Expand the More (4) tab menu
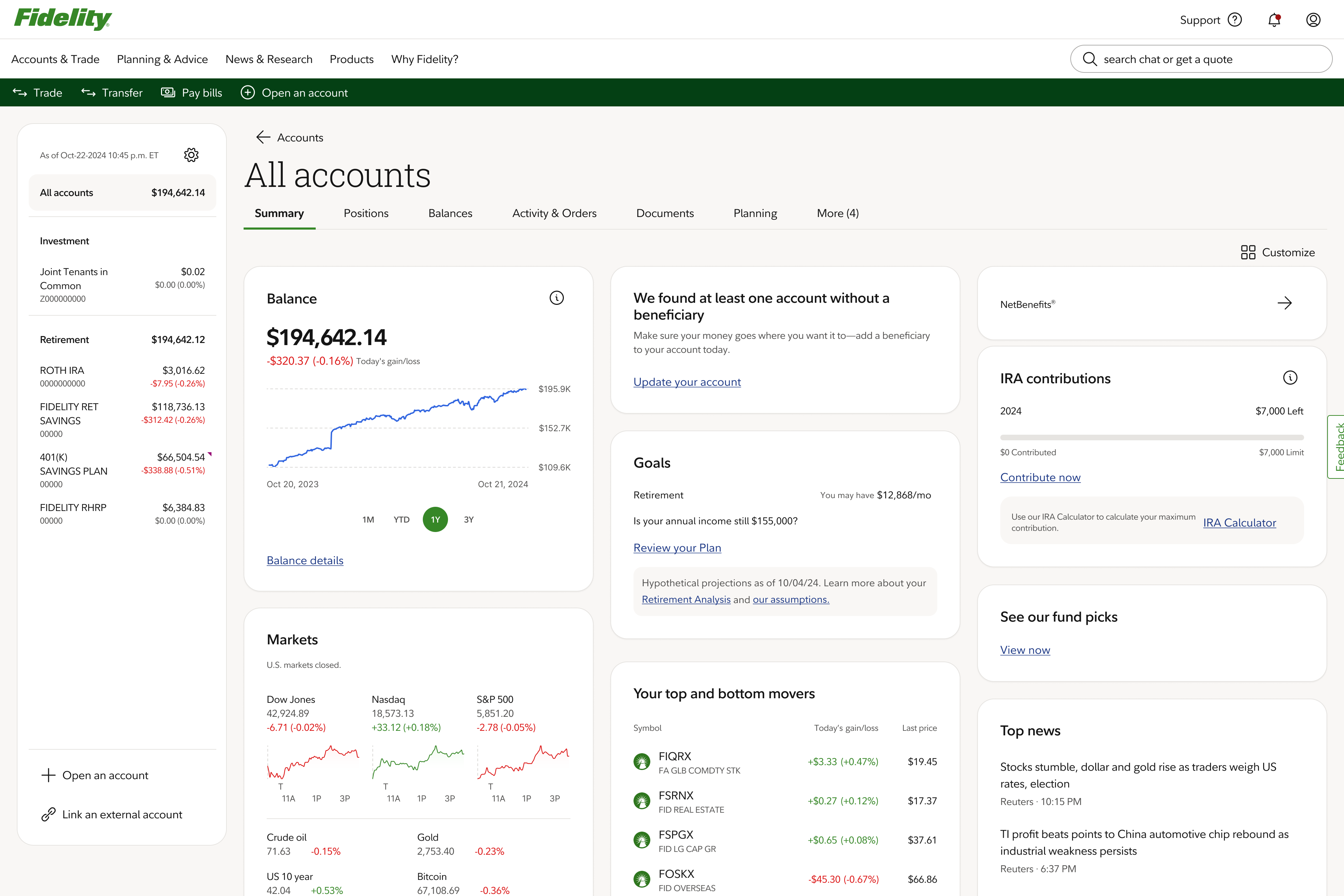Image resolution: width=1344 pixels, height=896 pixels. click(838, 213)
